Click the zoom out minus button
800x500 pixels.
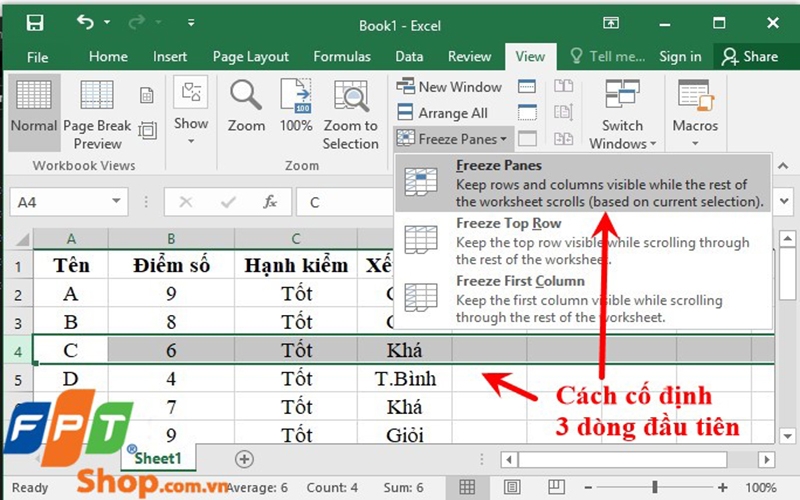[588, 488]
